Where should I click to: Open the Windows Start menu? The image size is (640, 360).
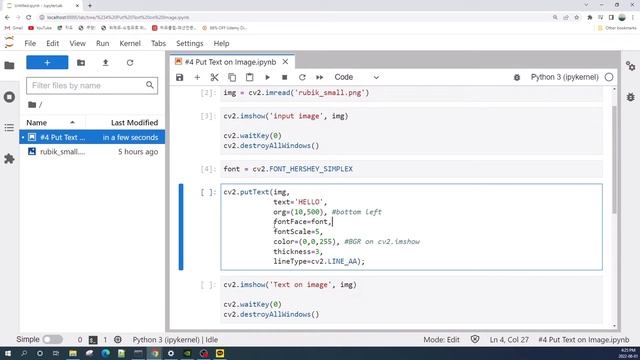coord(7,353)
